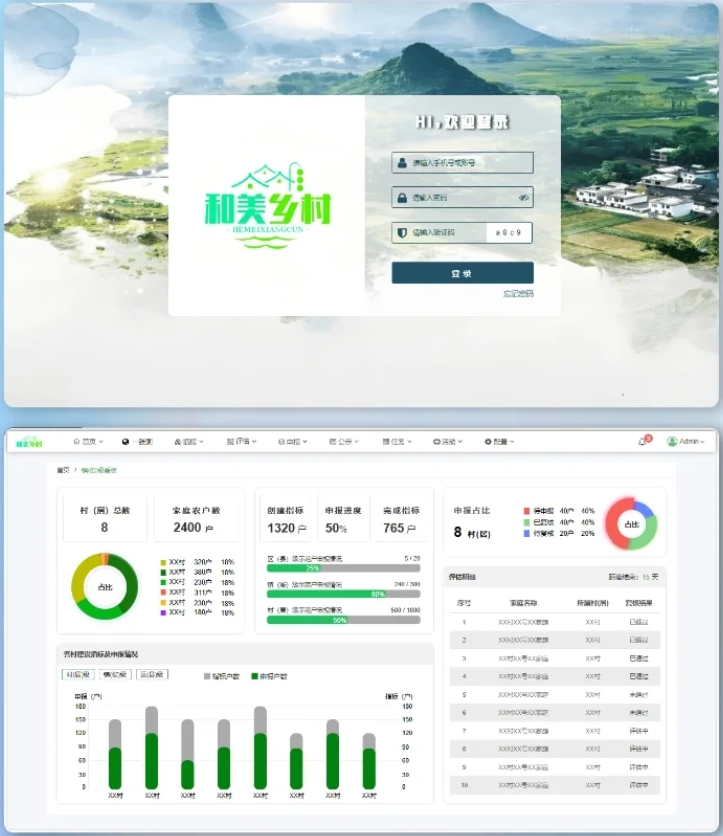
Task: Open the 申报 menu in navigation bar
Action: [x=292, y=441]
